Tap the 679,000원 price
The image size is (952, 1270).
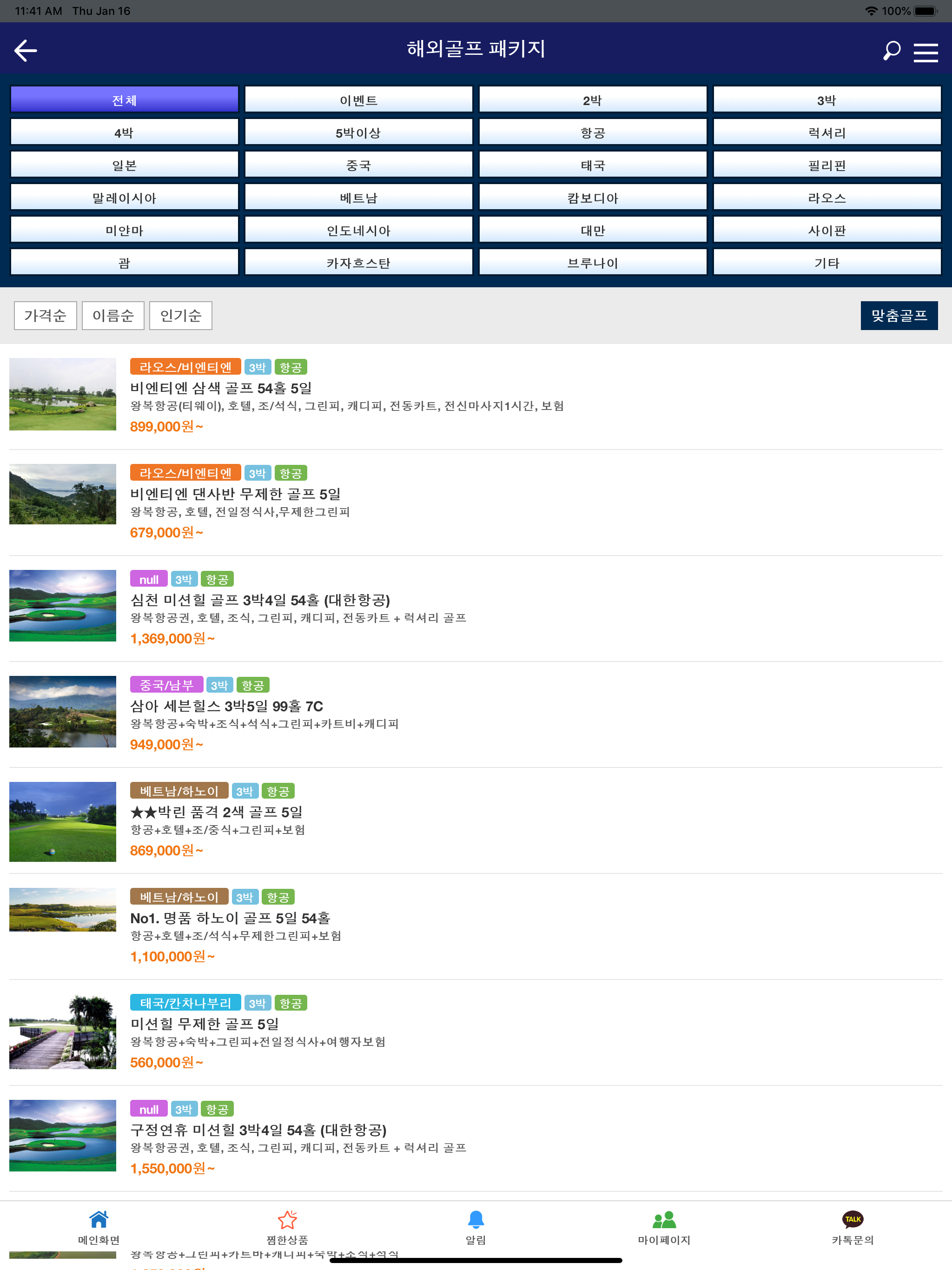[166, 532]
